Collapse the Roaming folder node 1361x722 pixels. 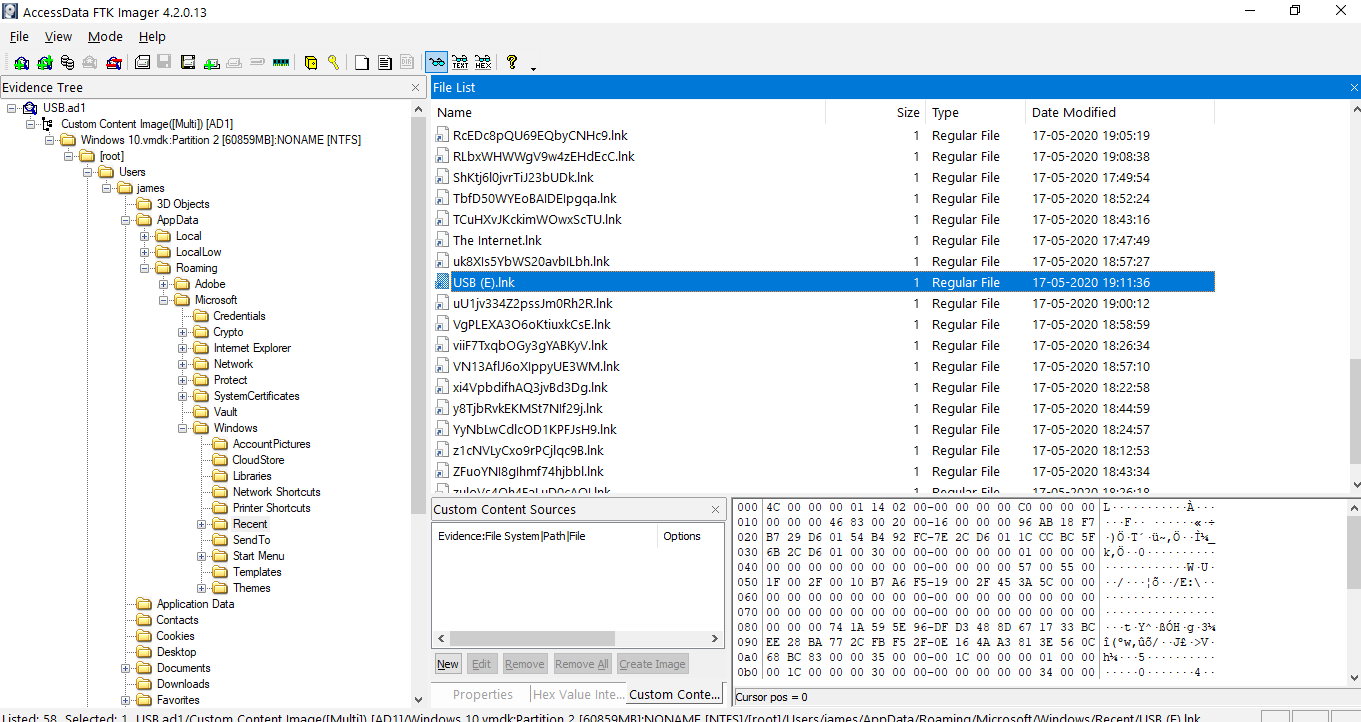pyautogui.click(x=145, y=268)
